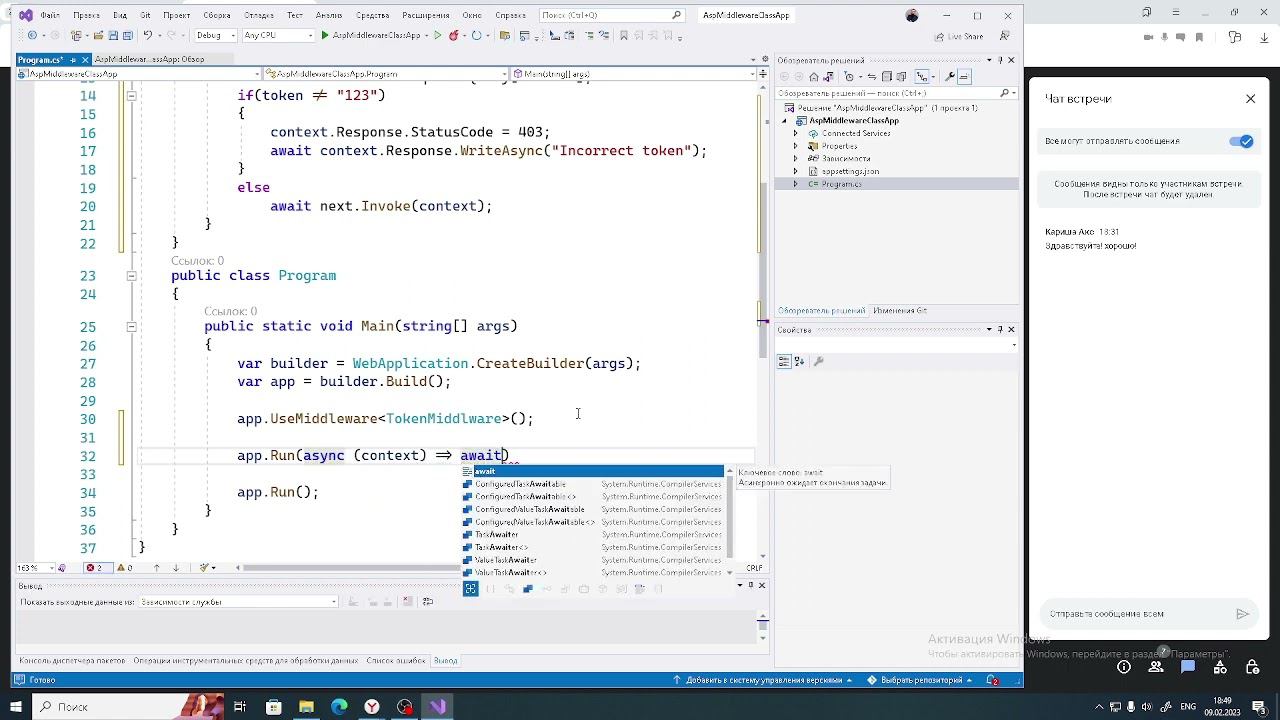Click the wrench icon in Solution Explorer toolbar
Screen dimensions: 1280x720
coord(951,77)
